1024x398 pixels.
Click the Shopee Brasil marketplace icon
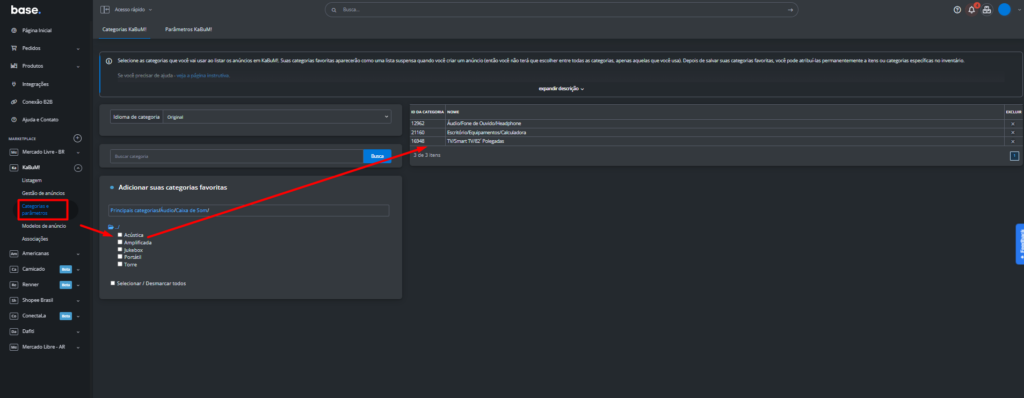(14, 301)
